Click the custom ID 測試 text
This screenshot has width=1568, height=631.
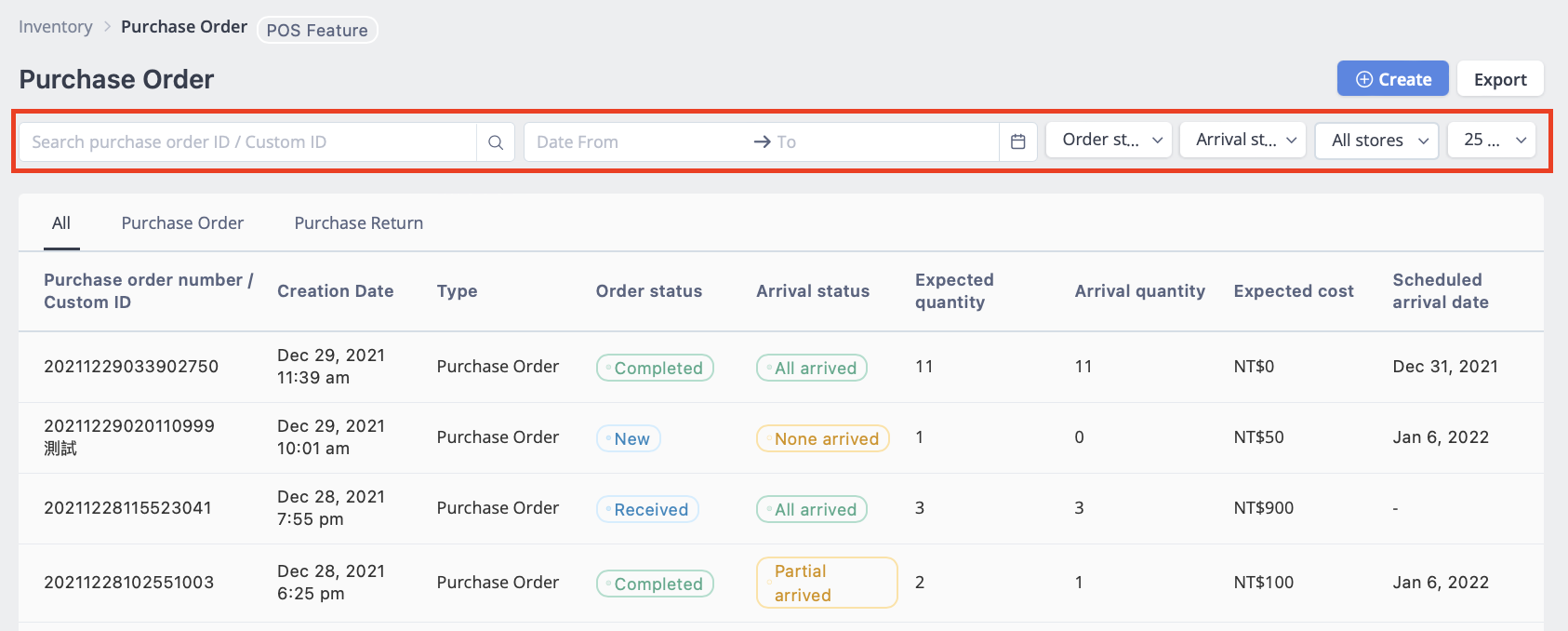(60, 449)
